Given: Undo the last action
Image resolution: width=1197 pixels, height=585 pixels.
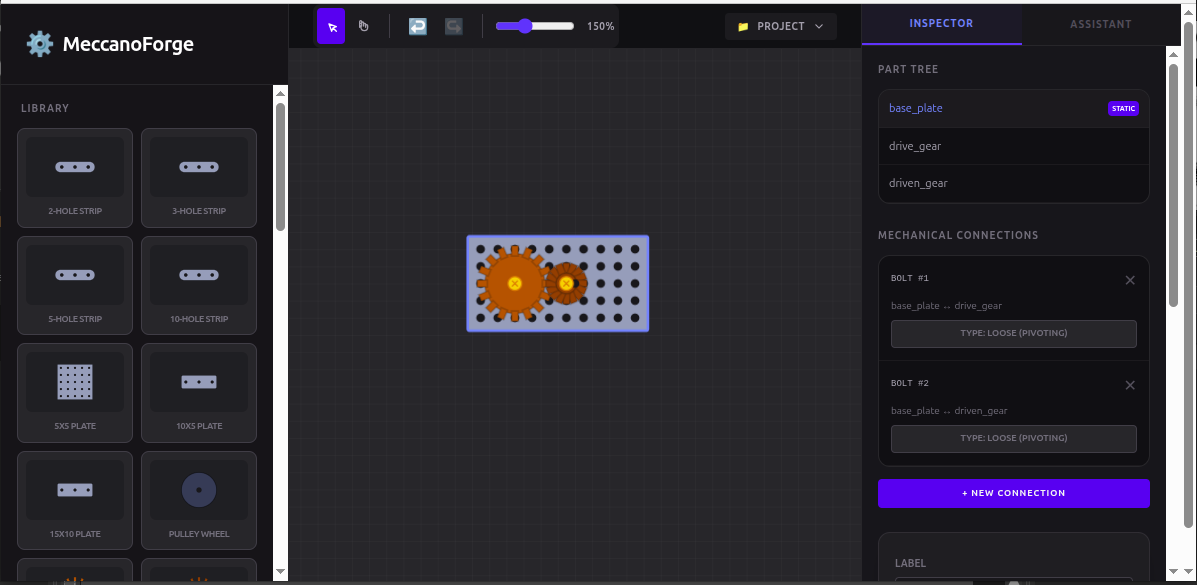Looking at the screenshot, I should [418, 27].
